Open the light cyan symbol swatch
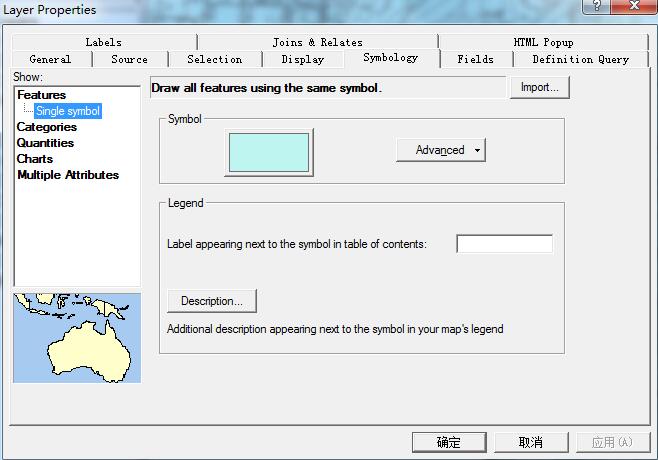Screen dimensions: 658x460 coord(269,152)
